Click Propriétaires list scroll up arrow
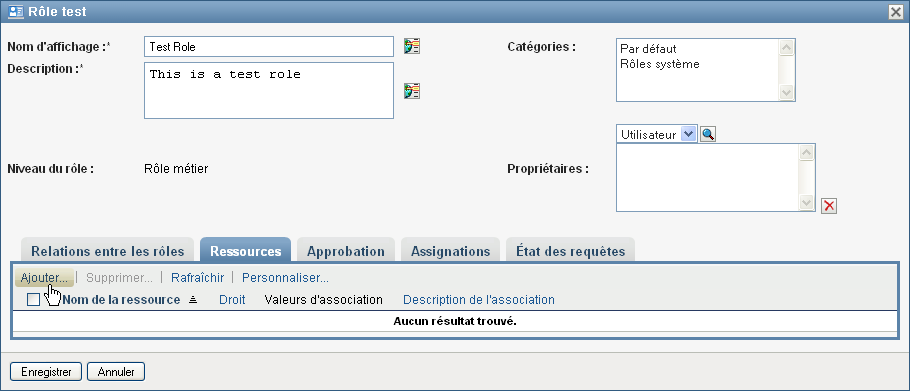 [x=806, y=153]
